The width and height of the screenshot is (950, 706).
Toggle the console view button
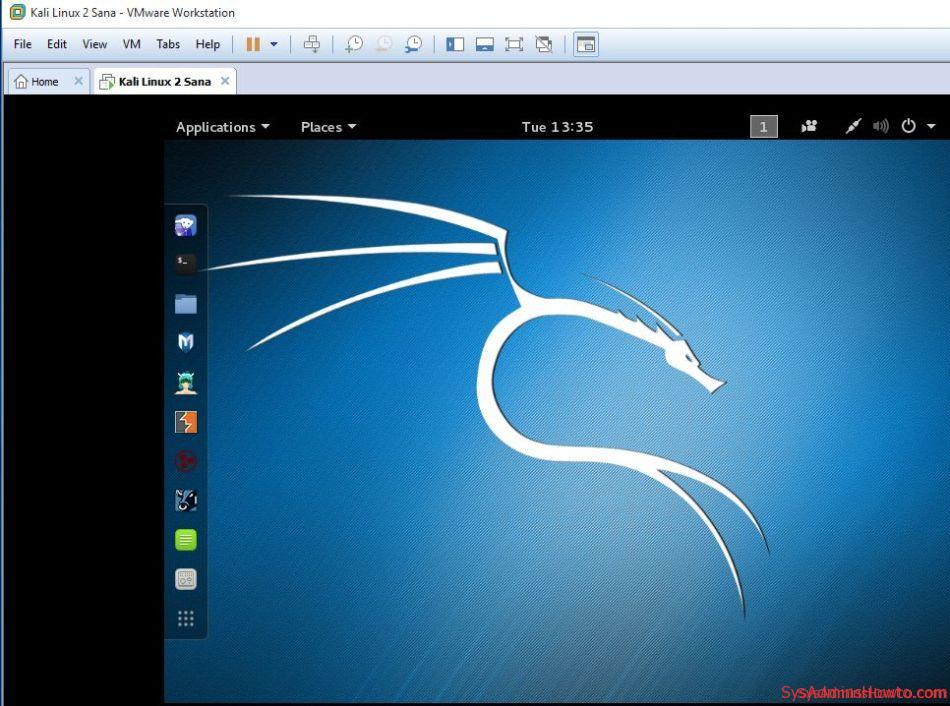pos(586,44)
